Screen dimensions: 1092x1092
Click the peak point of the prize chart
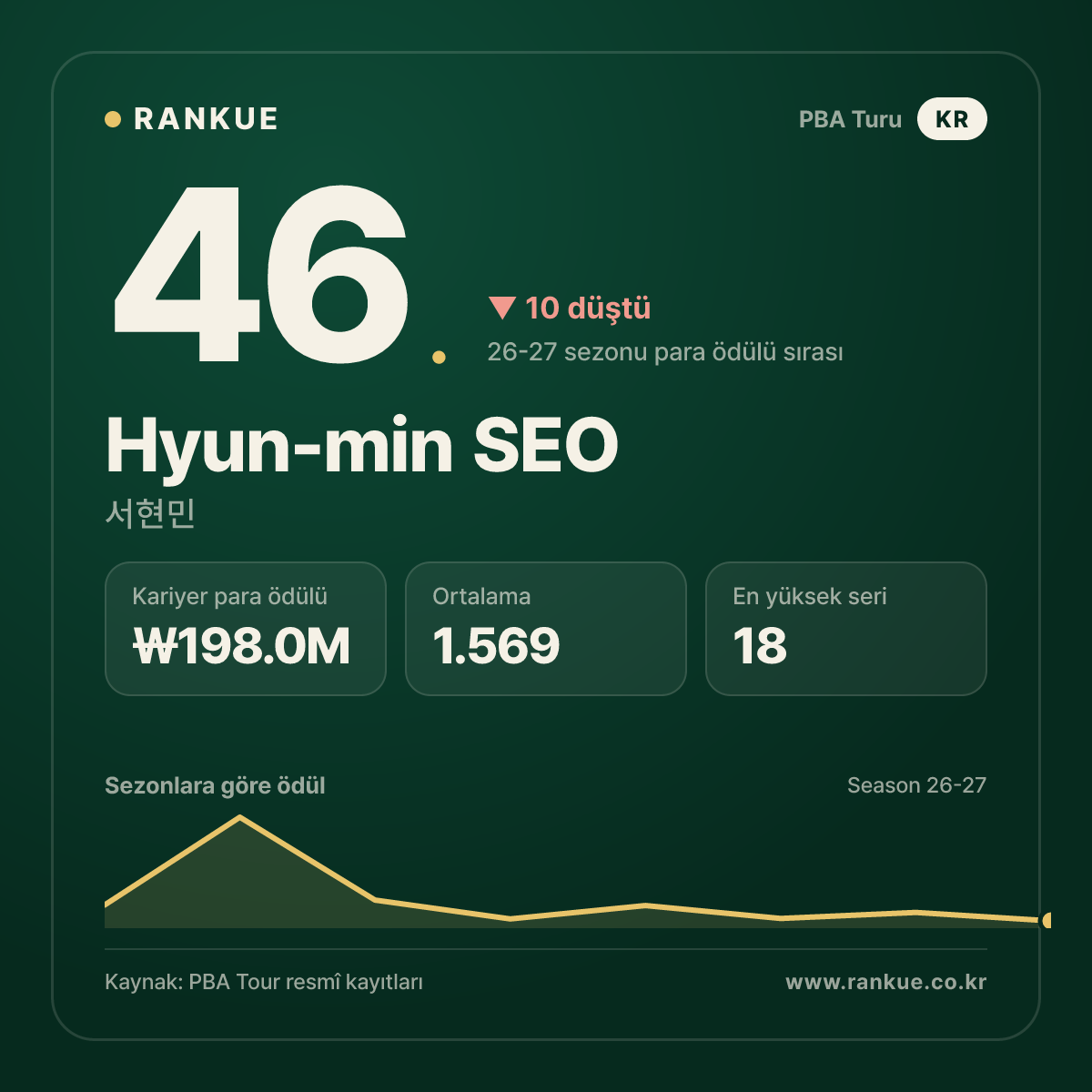240,817
